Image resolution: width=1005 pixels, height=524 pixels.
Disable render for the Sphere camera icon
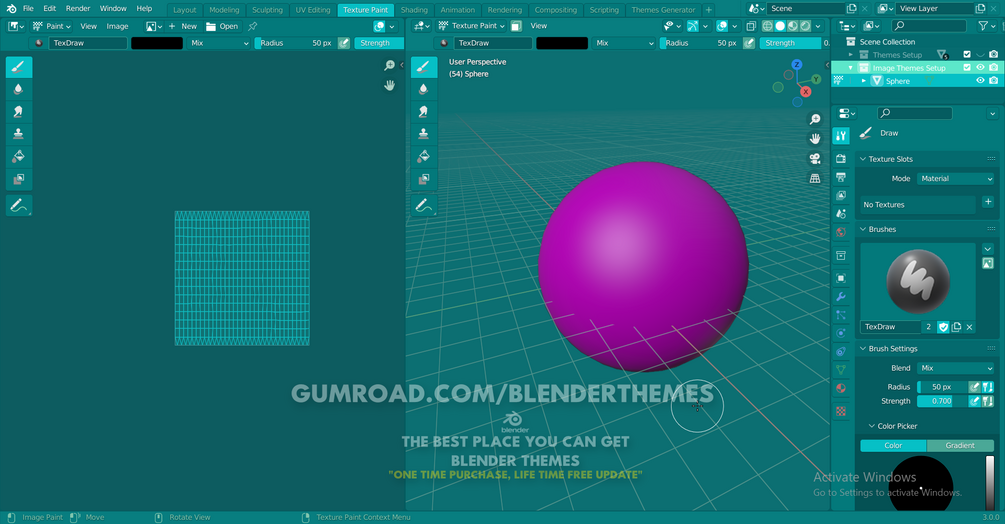[993, 81]
